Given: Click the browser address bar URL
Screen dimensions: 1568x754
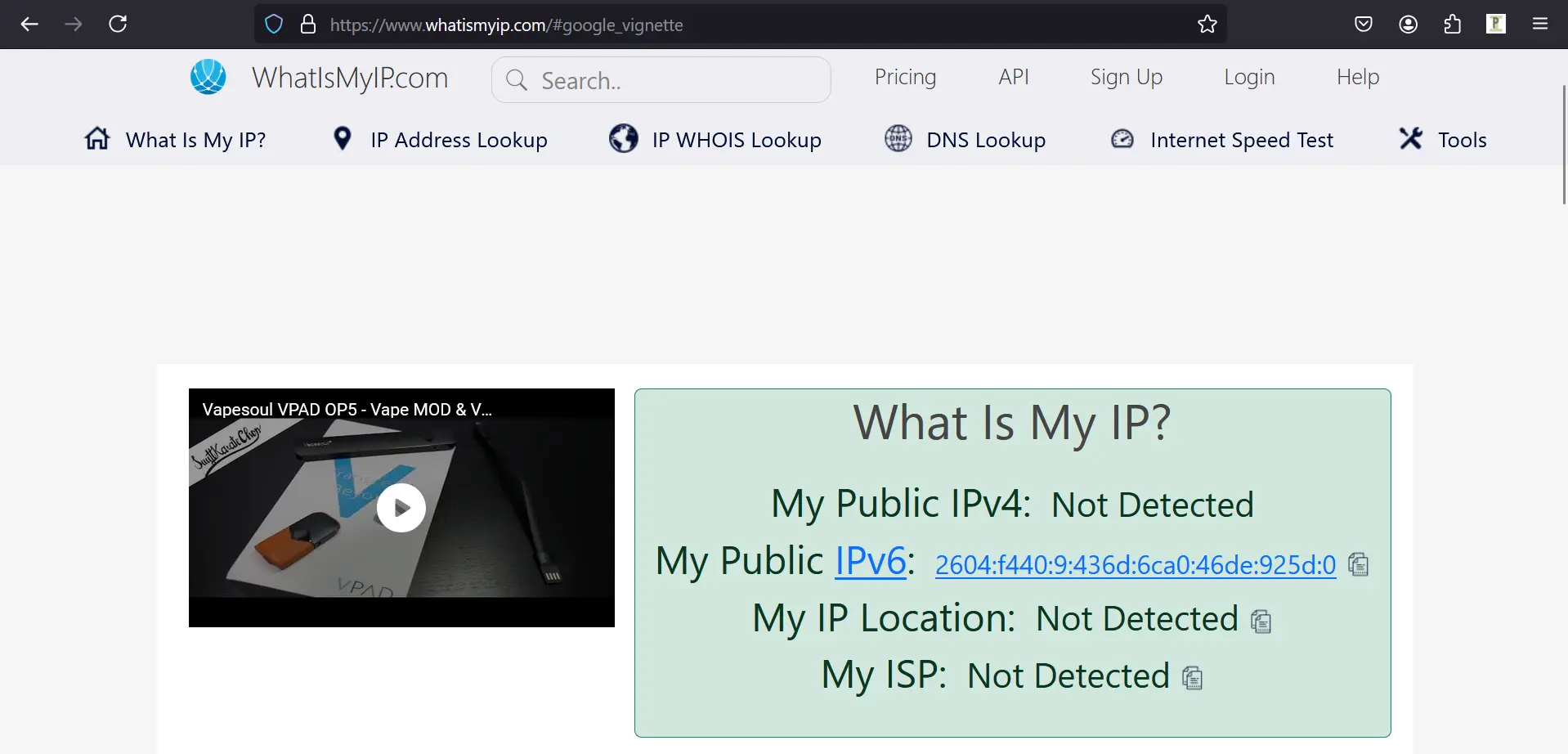Looking at the screenshot, I should (x=507, y=25).
